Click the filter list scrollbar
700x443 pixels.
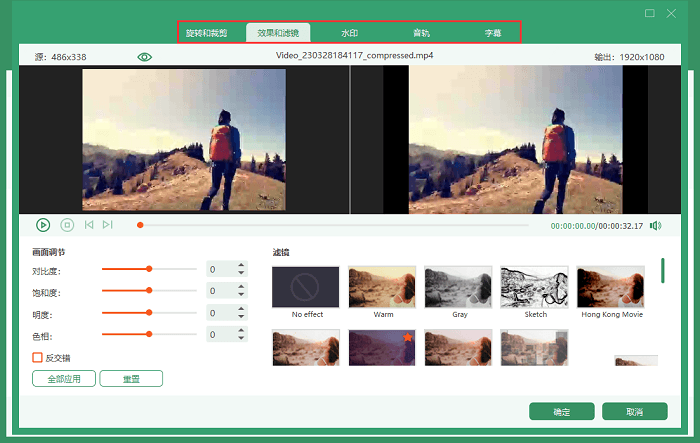662,271
